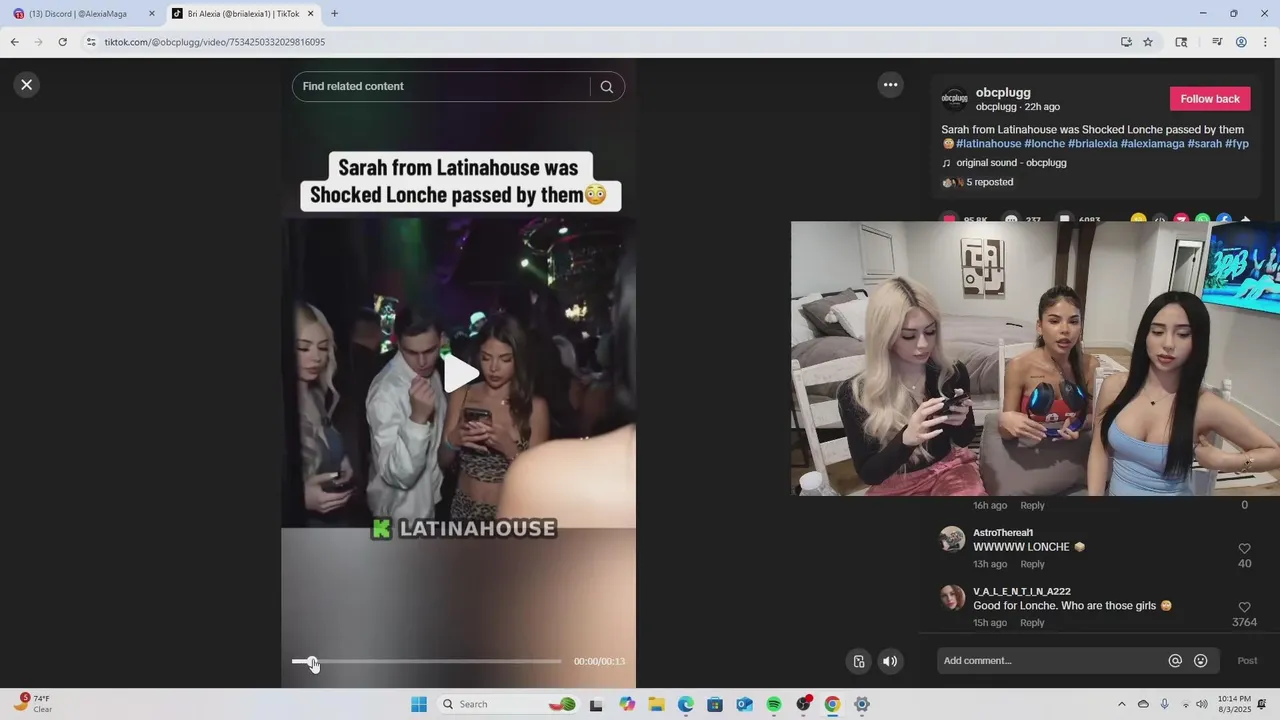Image resolution: width=1280 pixels, height=720 pixels.
Task: Show hidden system tray icons
Action: click(1121, 704)
